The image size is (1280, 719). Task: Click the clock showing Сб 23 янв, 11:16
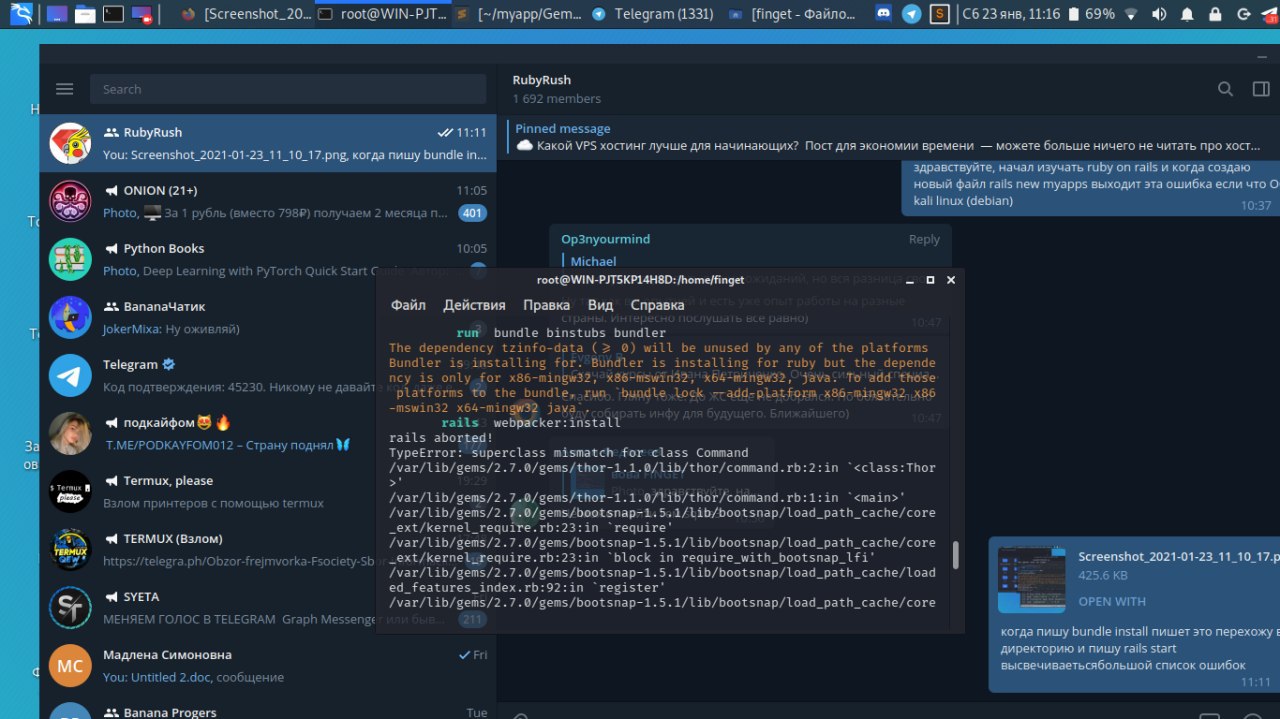1011,14
